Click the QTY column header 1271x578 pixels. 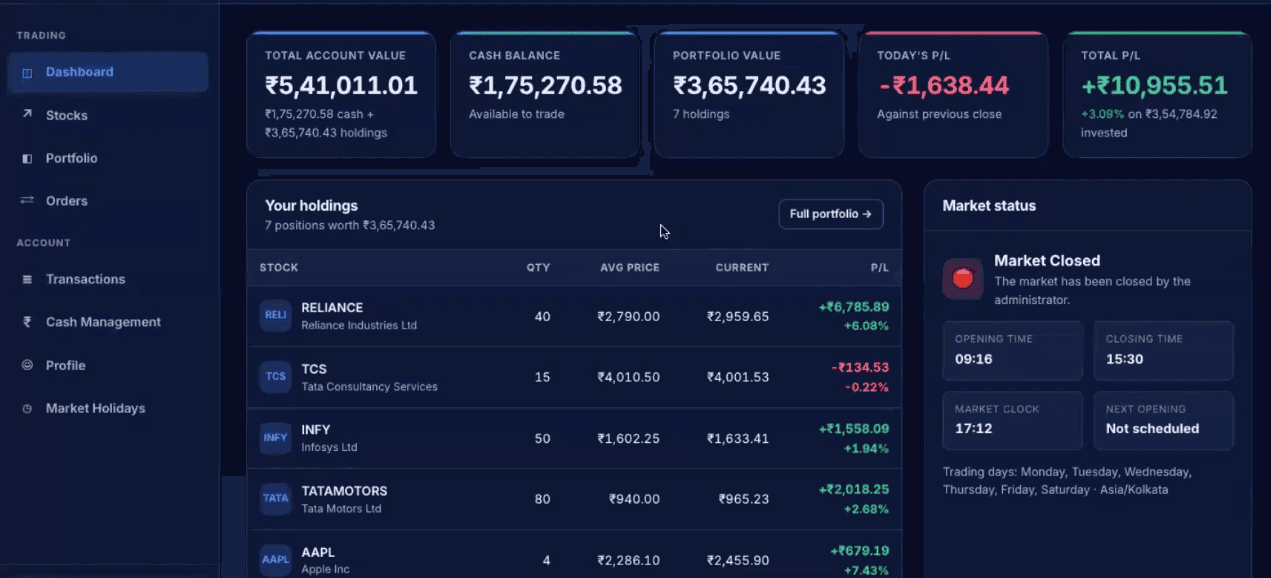(539, 268)
